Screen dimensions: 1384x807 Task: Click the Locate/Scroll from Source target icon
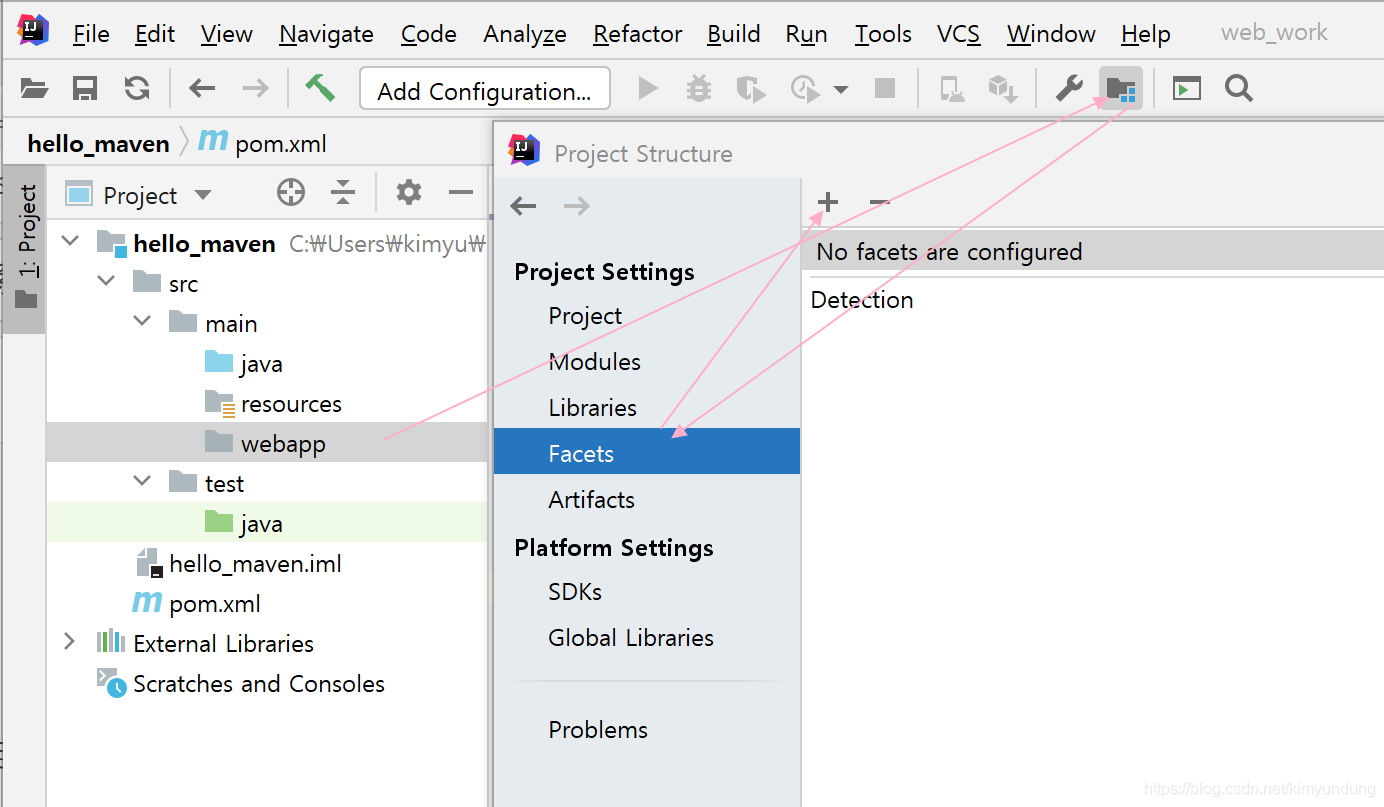pyautogui.click(x=291, y=193)
